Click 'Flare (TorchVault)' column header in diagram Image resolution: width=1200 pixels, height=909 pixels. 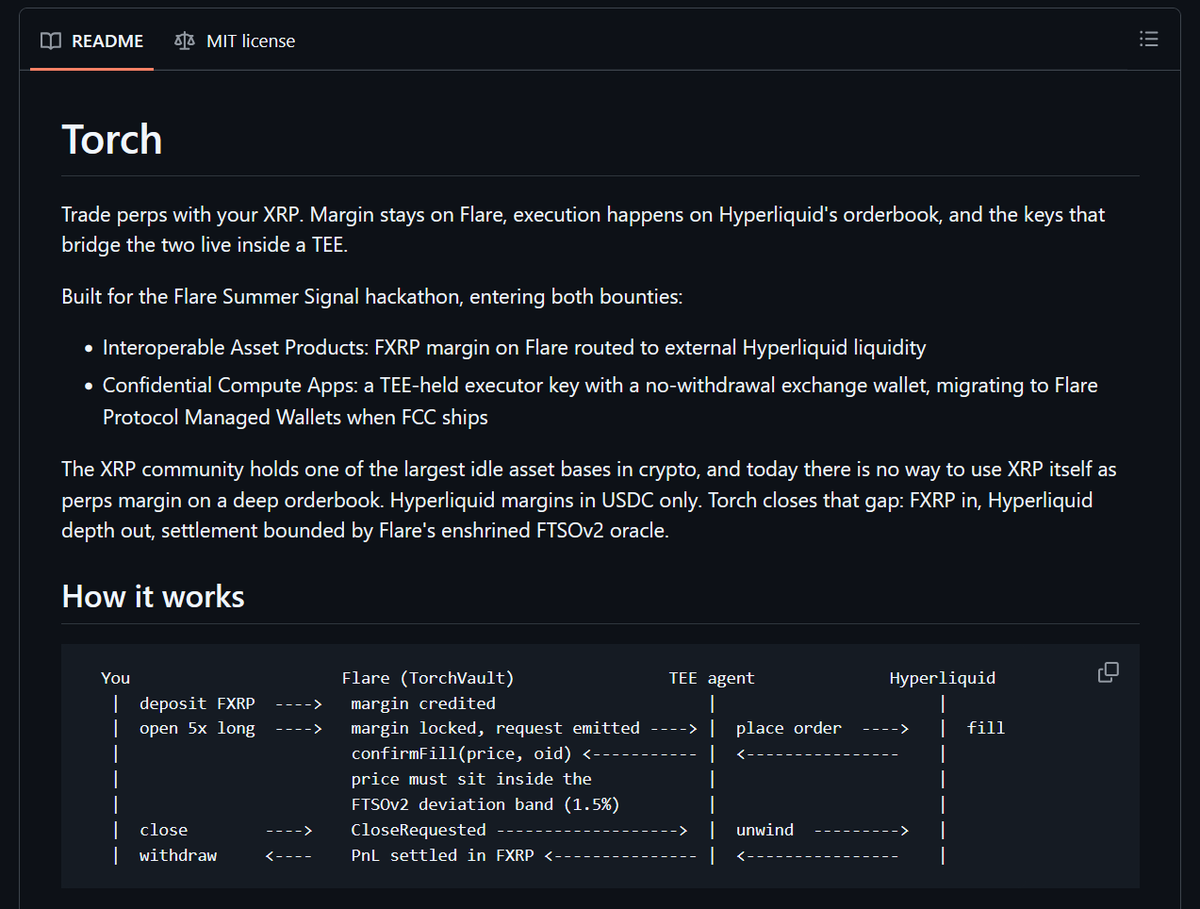[427, 678]
